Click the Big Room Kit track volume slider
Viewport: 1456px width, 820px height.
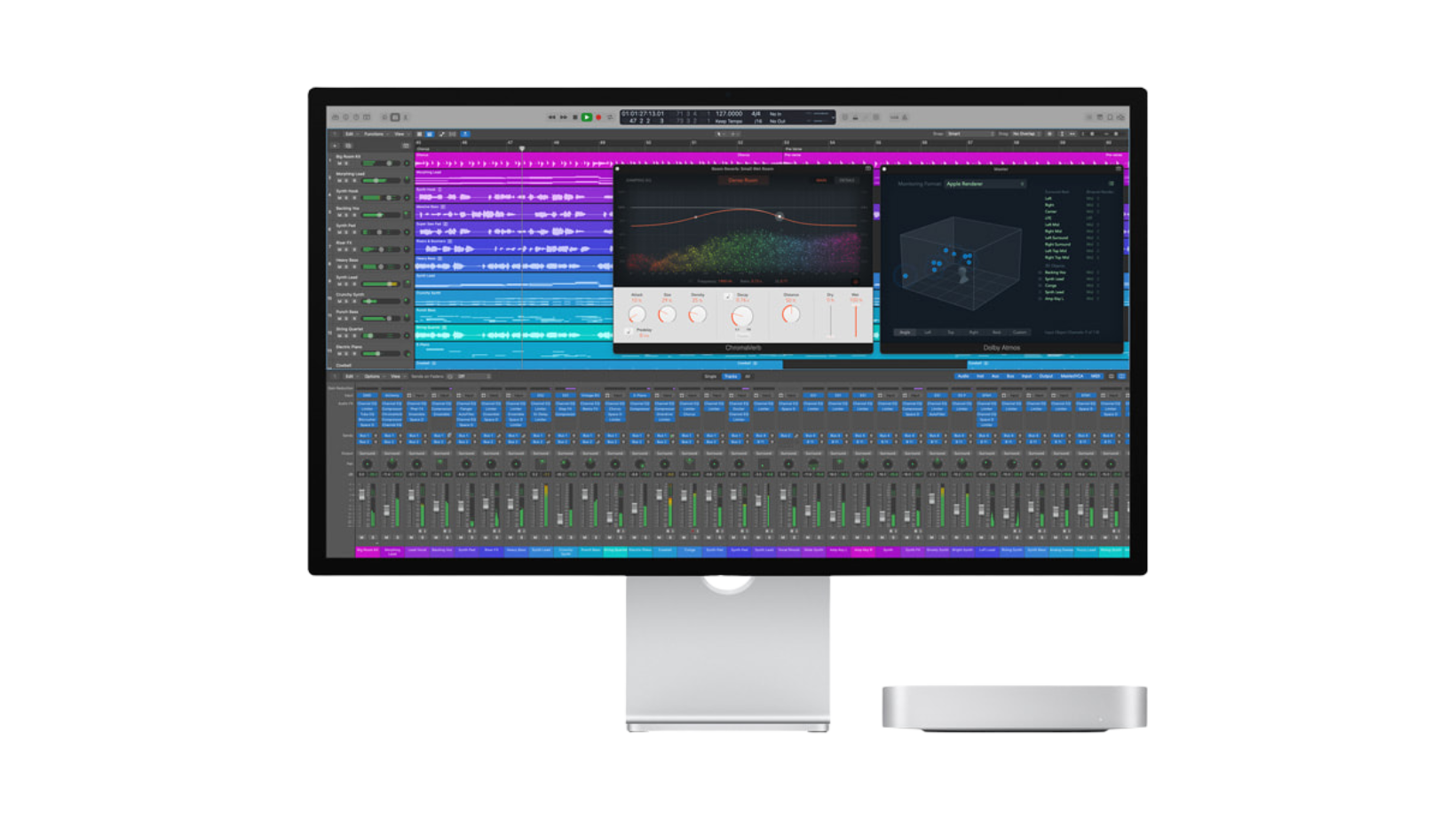[381, 163]
